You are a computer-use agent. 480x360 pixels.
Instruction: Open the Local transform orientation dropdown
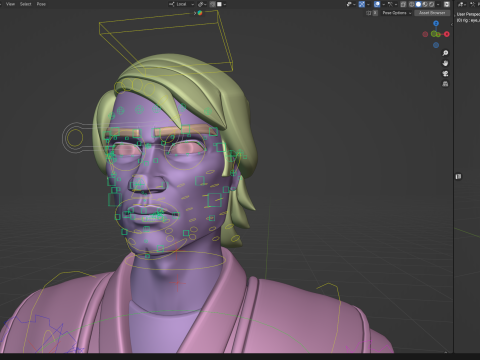coord(181,4)
